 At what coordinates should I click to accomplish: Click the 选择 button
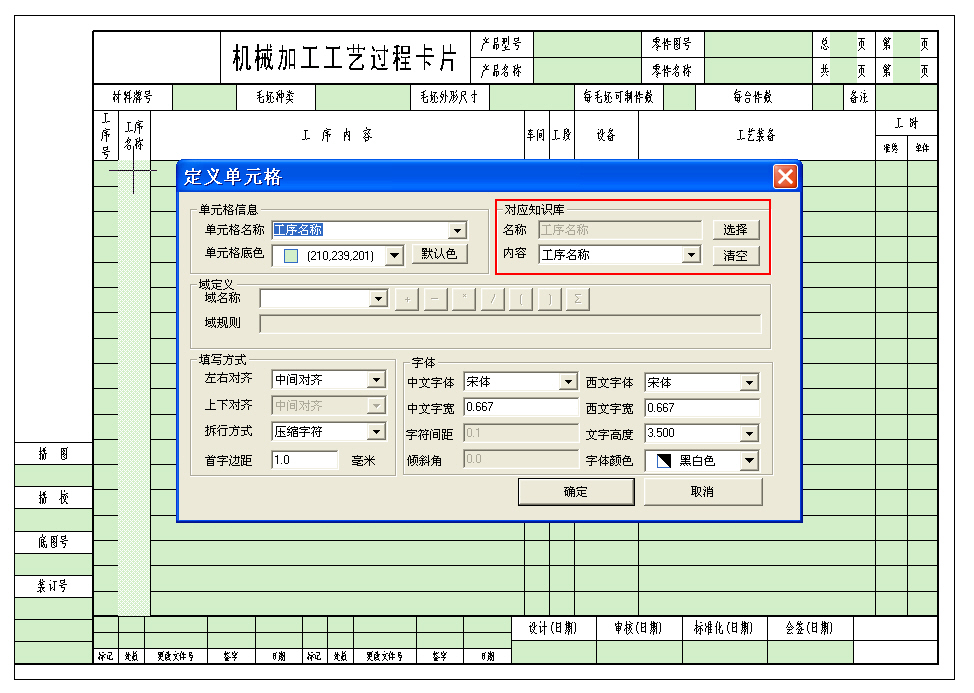pyautogui.click(x=735, y=230)
